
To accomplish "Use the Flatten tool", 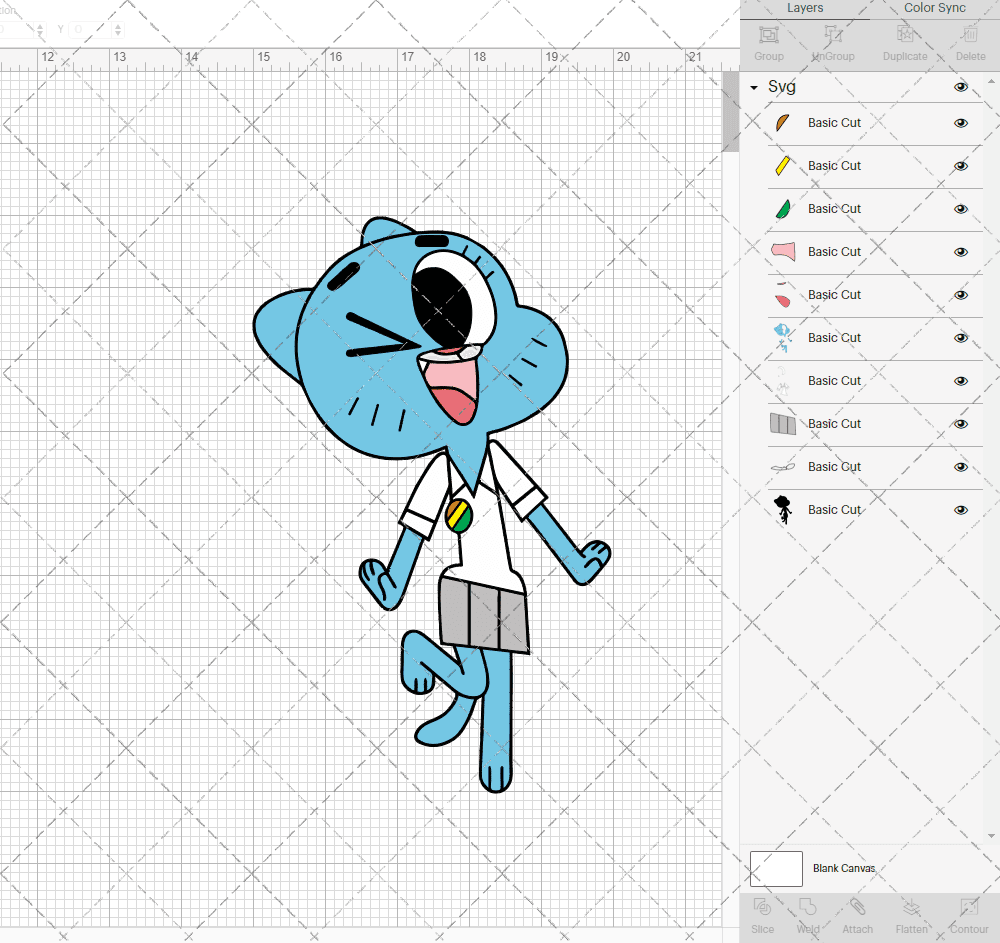I will 911,907.
